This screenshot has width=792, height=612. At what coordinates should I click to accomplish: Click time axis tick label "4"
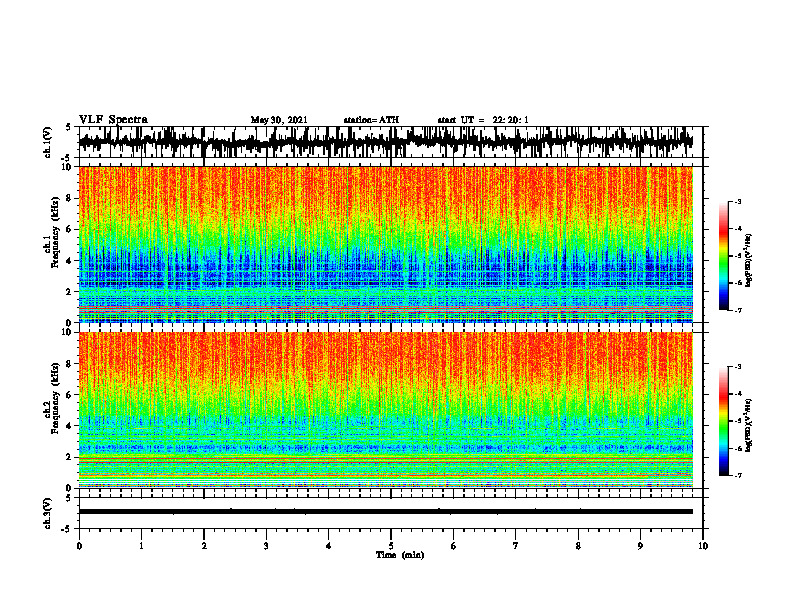[329, 546]
